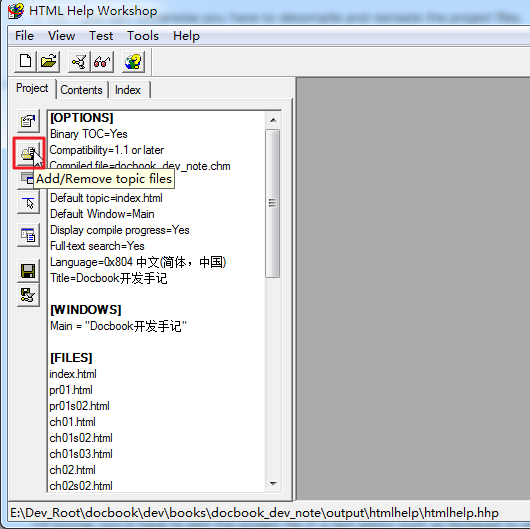
Task: Click the project list scroll-up arrow
Action: pyautogui.click(x=273, y=120)
